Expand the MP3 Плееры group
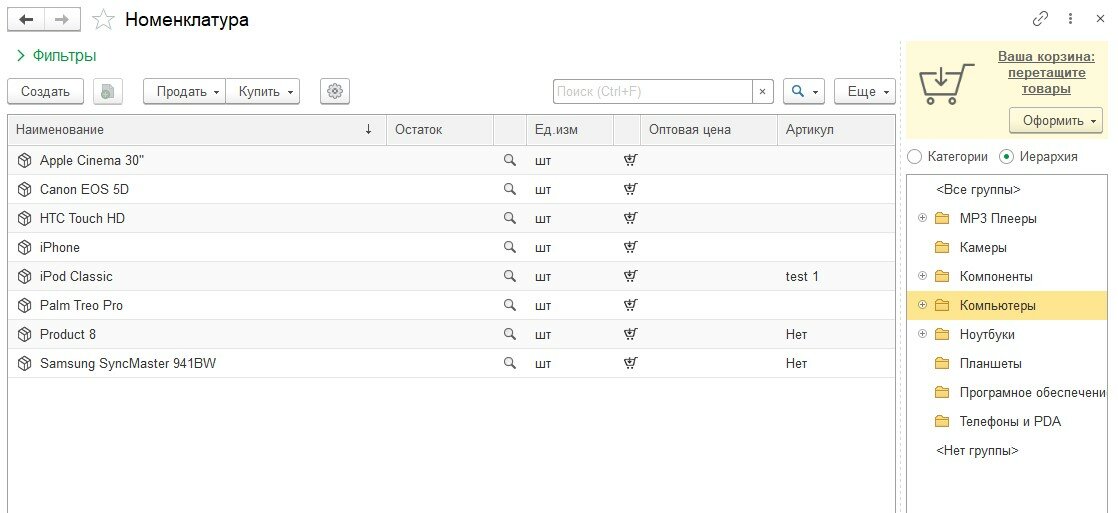The height and width of the screenshot is (513, 1118). 922,218
